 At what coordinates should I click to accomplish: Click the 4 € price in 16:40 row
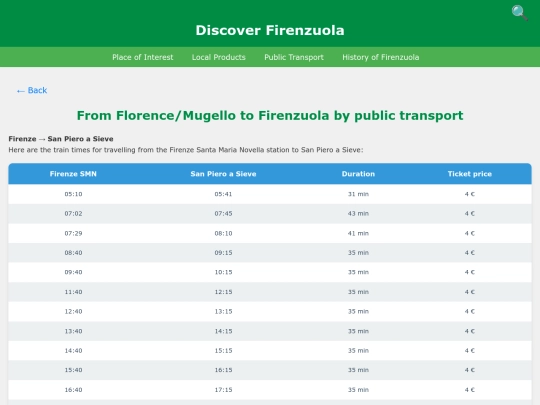point(470,390)
